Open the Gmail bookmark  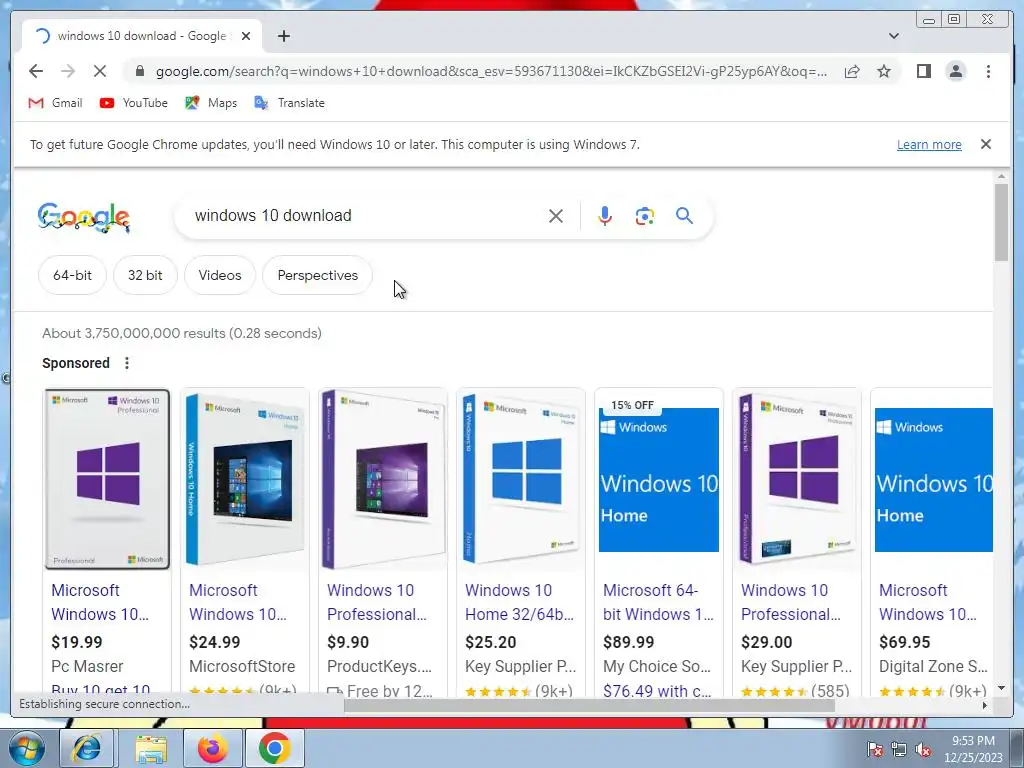(56, 103)
